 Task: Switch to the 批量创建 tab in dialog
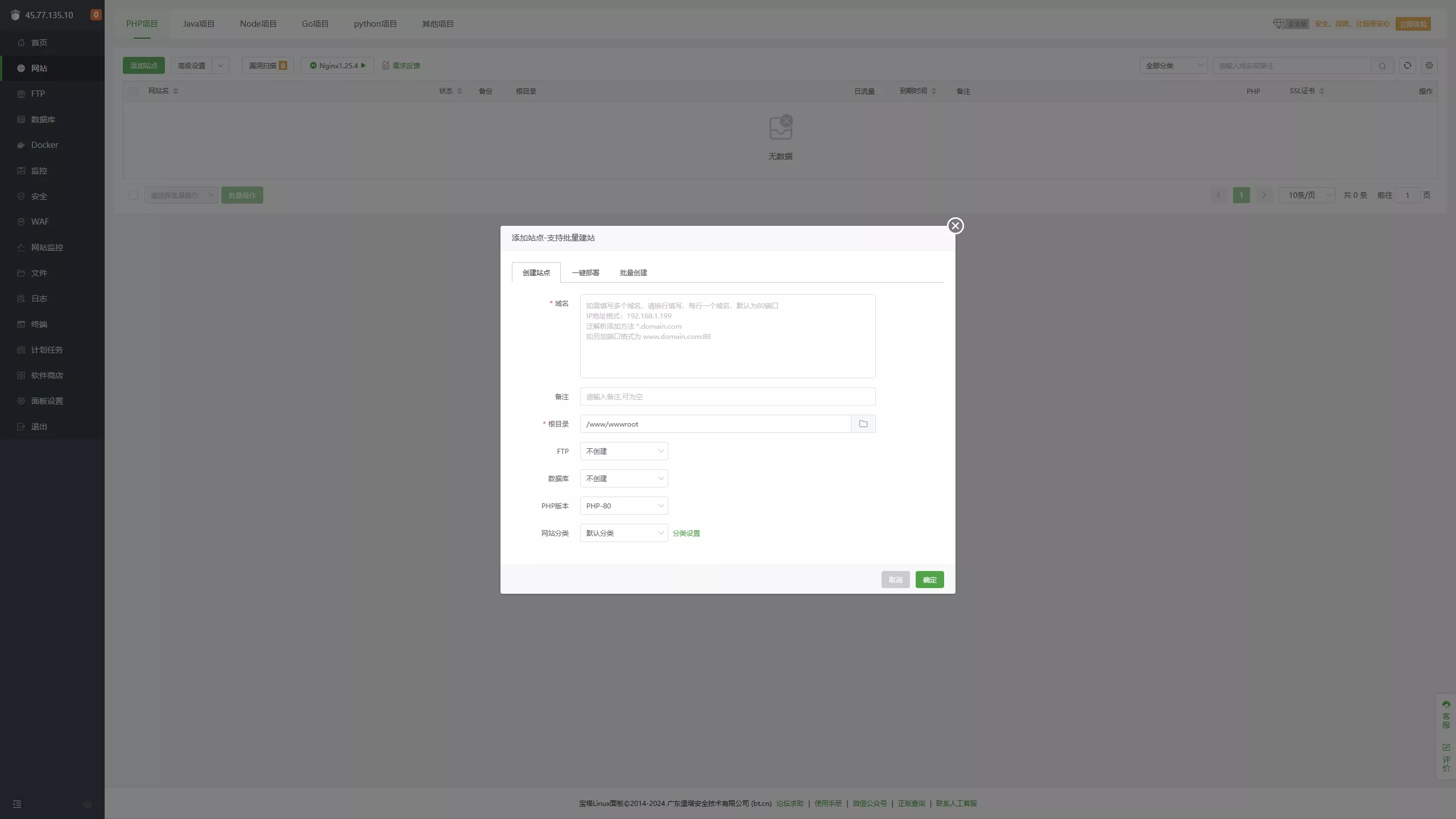pyautogui.click(x=632, y=272)
